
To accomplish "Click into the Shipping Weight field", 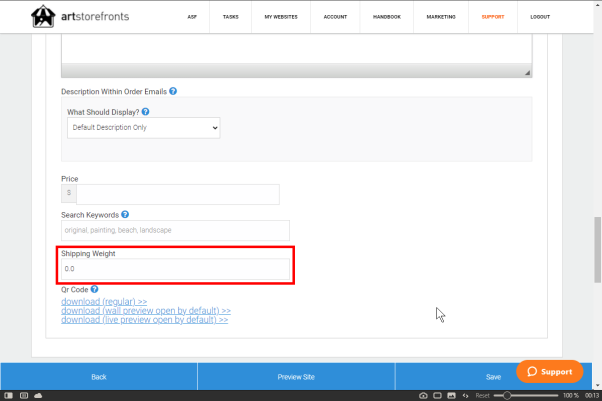I will tap(176, 269).
